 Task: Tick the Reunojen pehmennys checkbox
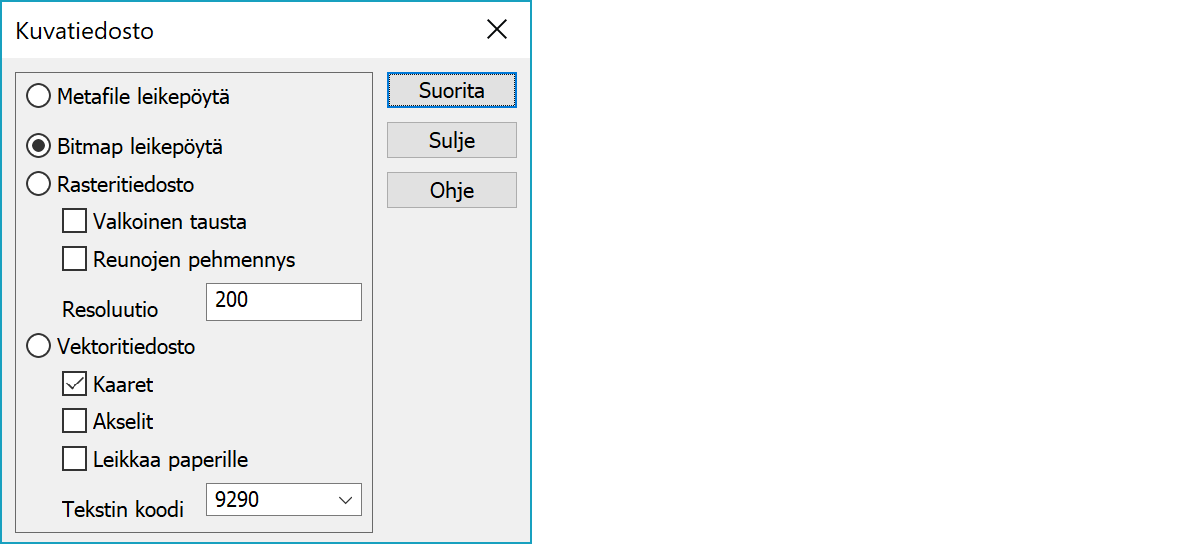tap(74, 259)
